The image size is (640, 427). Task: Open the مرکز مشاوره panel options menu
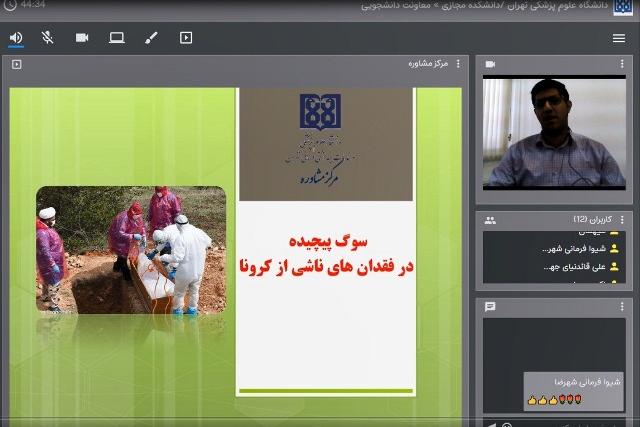click(459, 64)
